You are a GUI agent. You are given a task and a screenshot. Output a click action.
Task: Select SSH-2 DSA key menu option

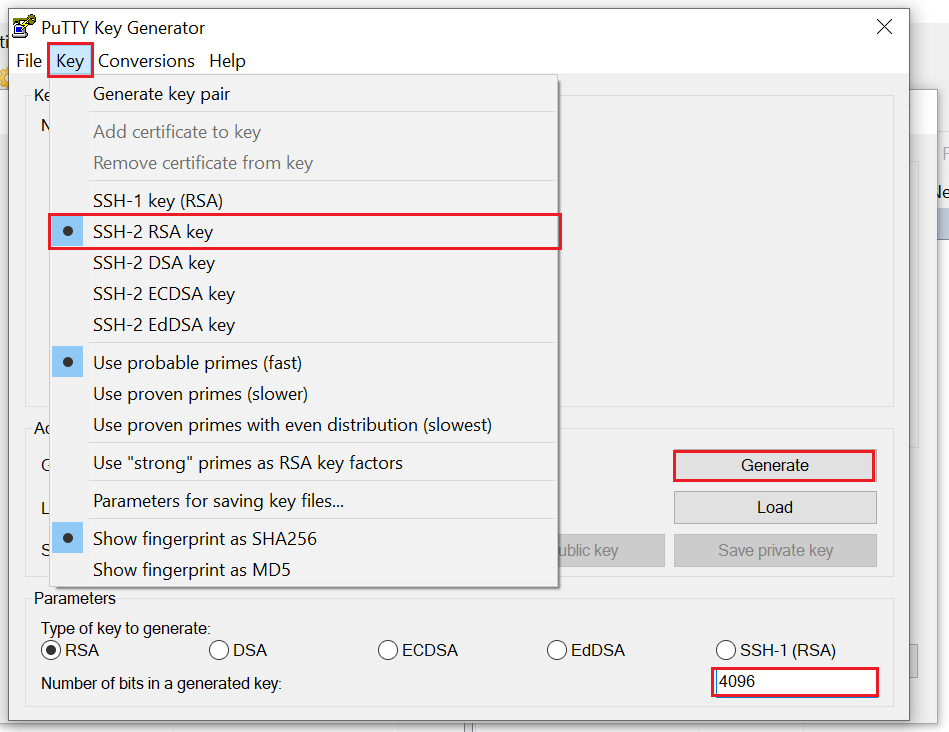(x=304, y=262)
